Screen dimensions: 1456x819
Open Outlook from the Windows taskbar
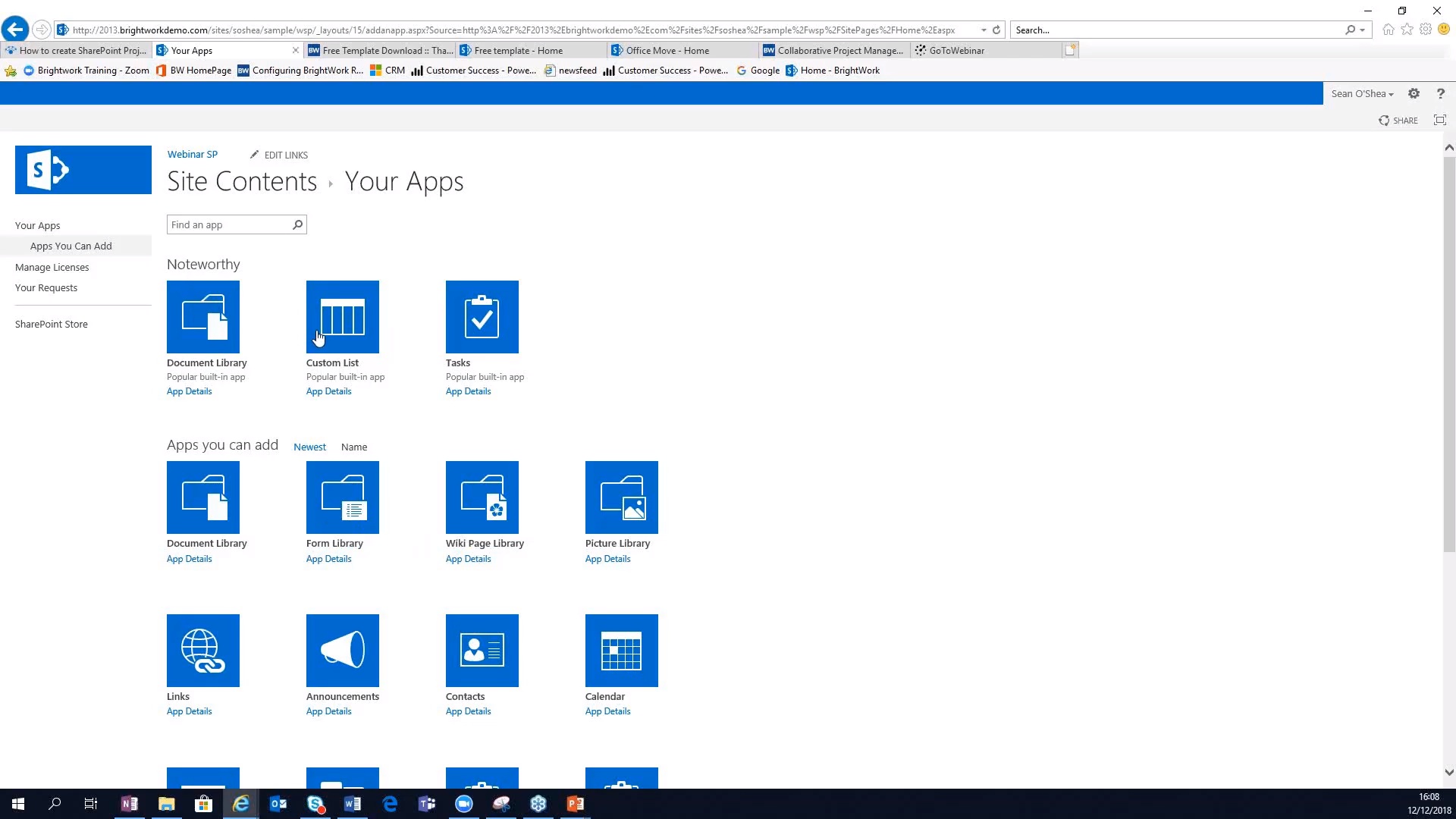[278, 804]
